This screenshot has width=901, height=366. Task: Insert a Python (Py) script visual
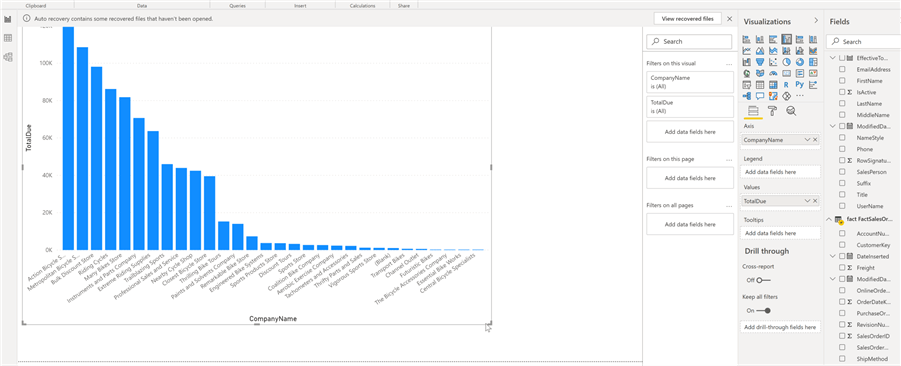pyautogui.click(x=800, y=84)
